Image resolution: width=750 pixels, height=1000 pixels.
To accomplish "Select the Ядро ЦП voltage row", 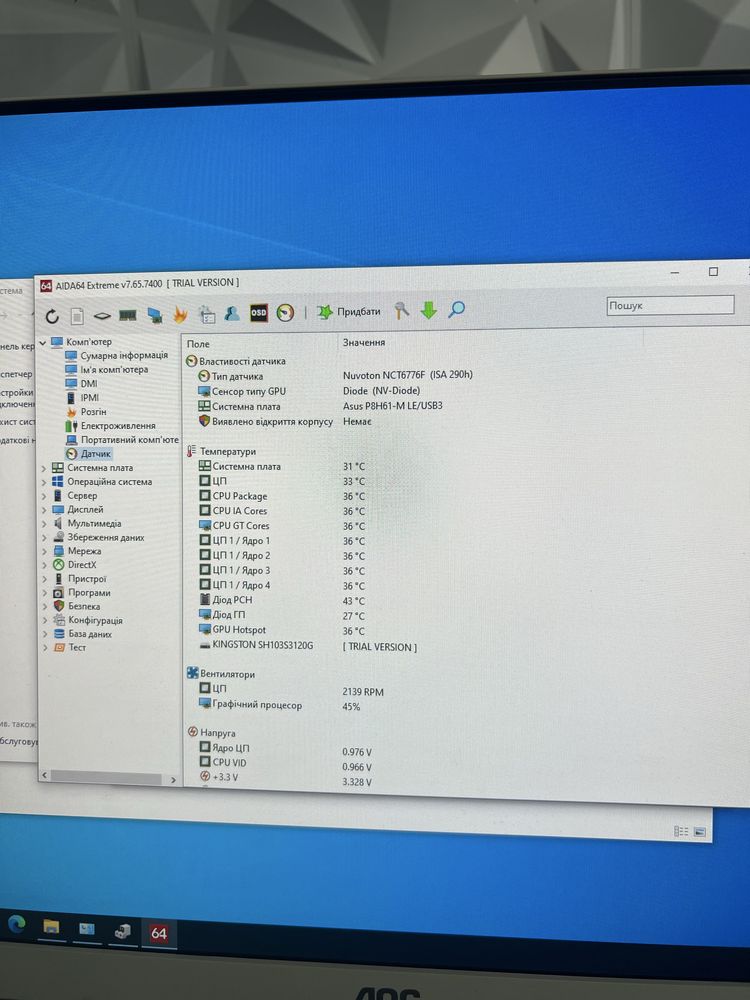I will [285, 749].
